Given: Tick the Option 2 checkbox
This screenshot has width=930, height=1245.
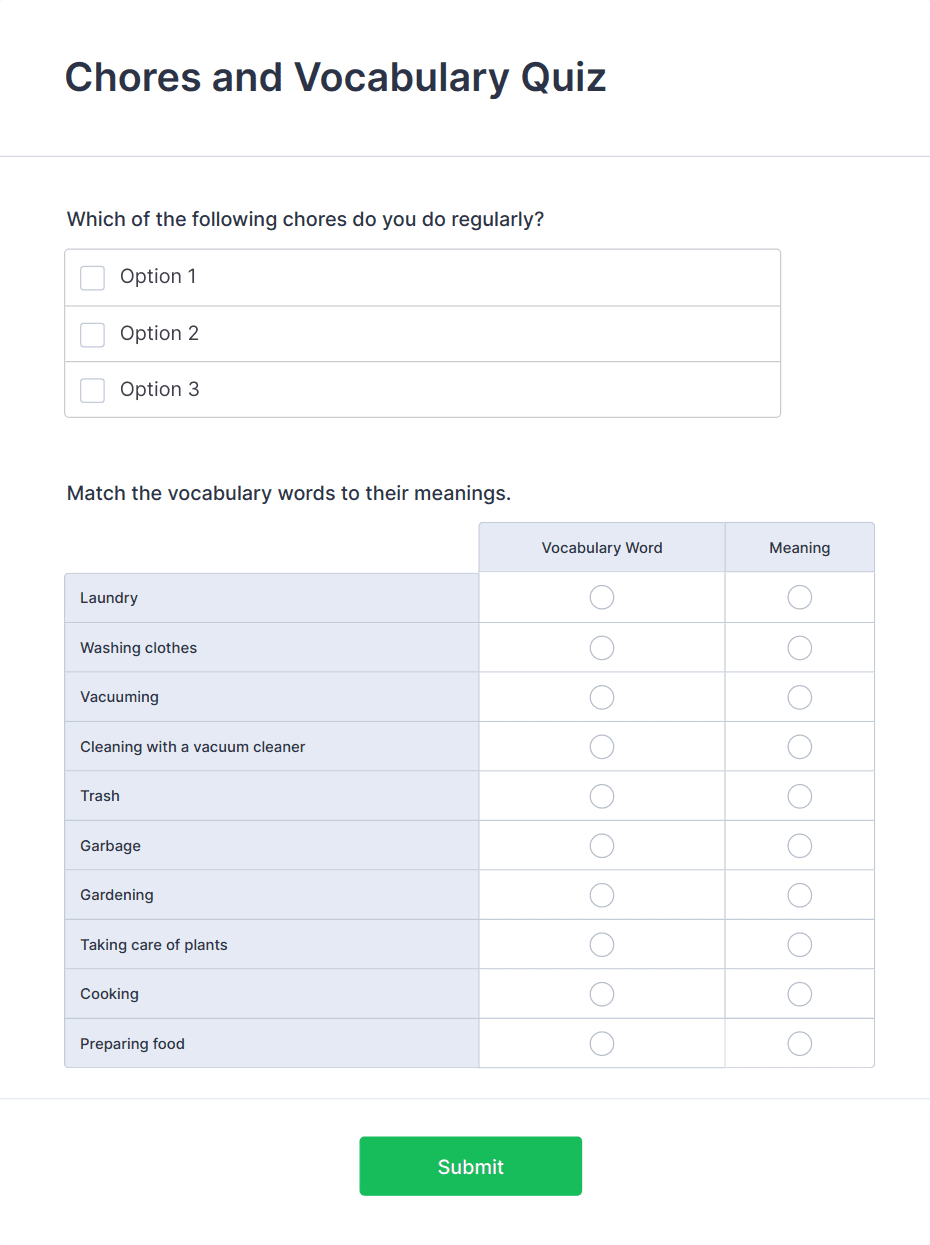Looking at the screenshot, I should click(x=93, y=334).
